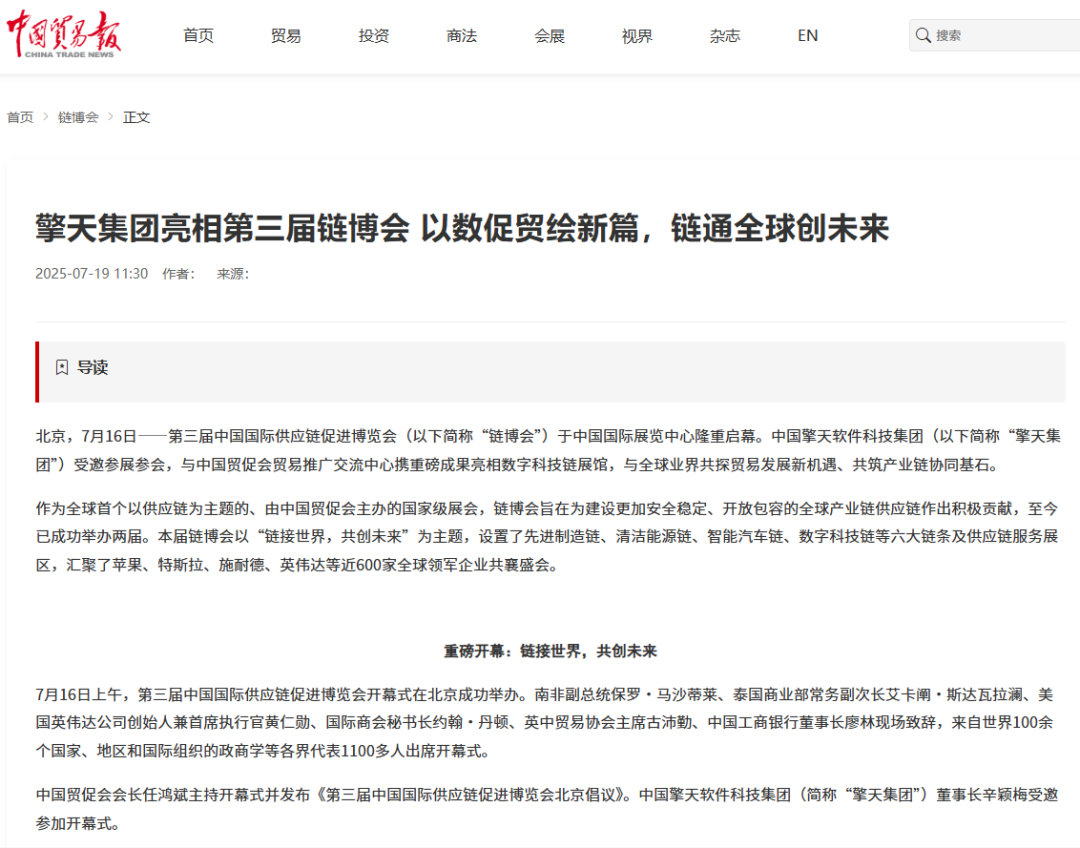Click the article headline 擎天集团亮相第三届链博会
The image size is (1080, 848).
click(x=462, y=228)
